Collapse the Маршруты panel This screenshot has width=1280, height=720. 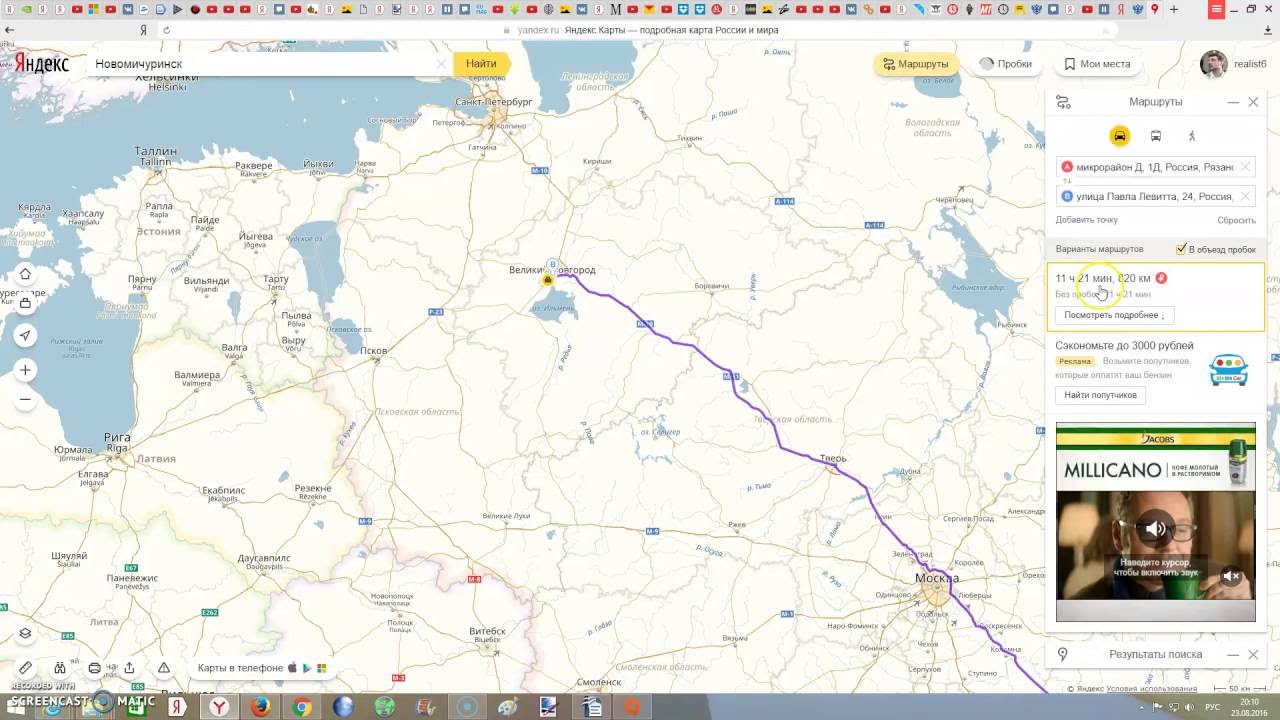pos(1233,102)
